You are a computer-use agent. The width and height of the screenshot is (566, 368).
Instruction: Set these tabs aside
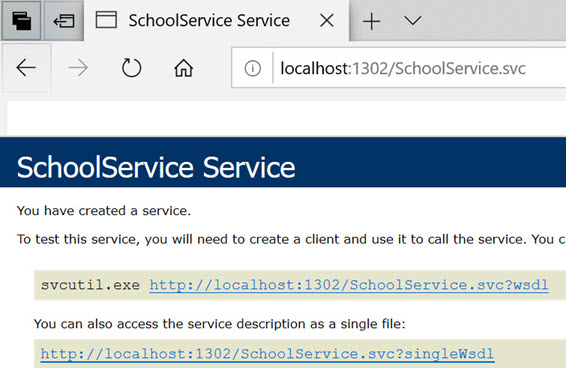click(x=64, y=21)
